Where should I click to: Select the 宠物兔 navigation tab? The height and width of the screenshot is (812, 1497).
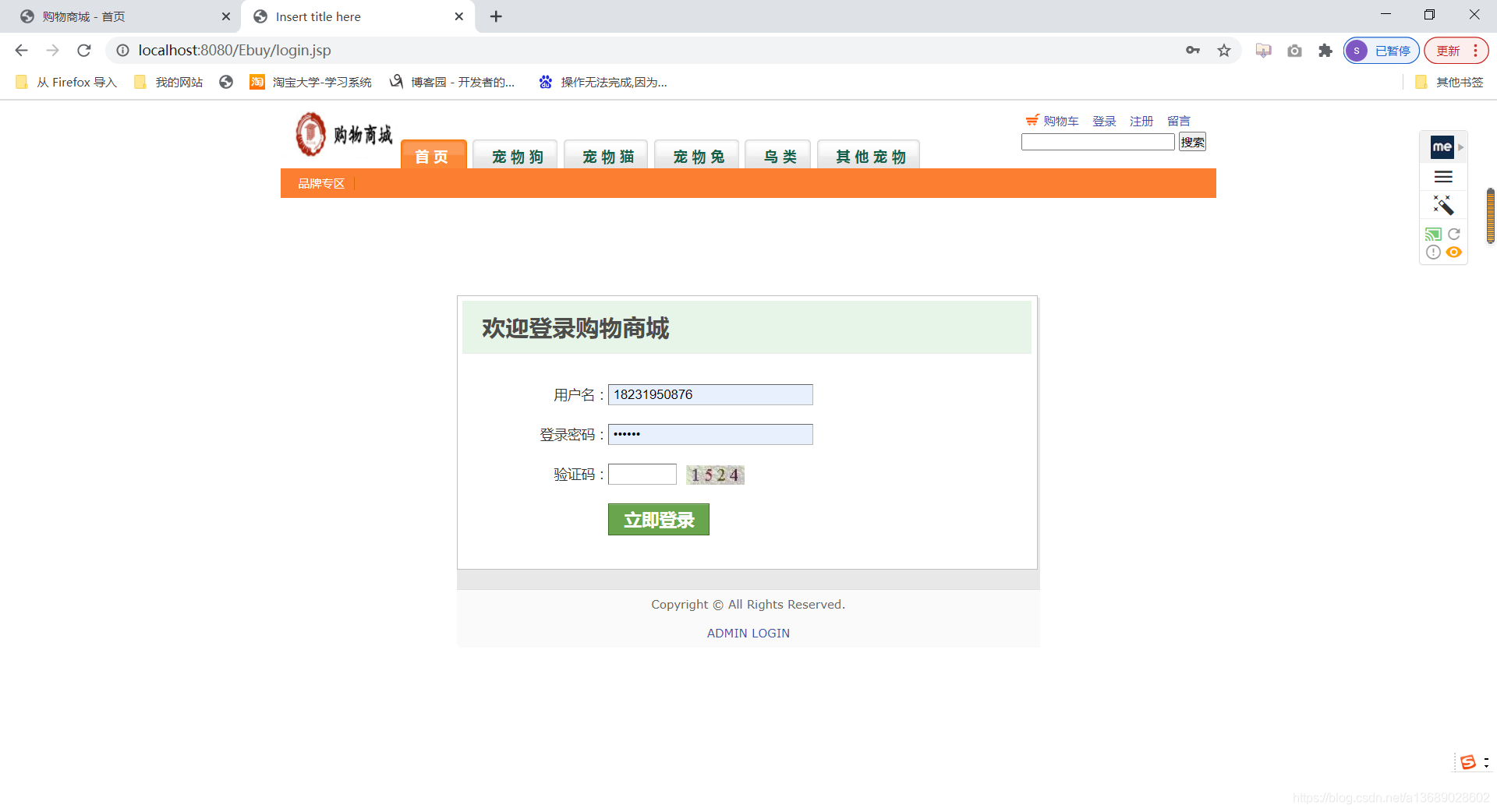pos(696,155)
